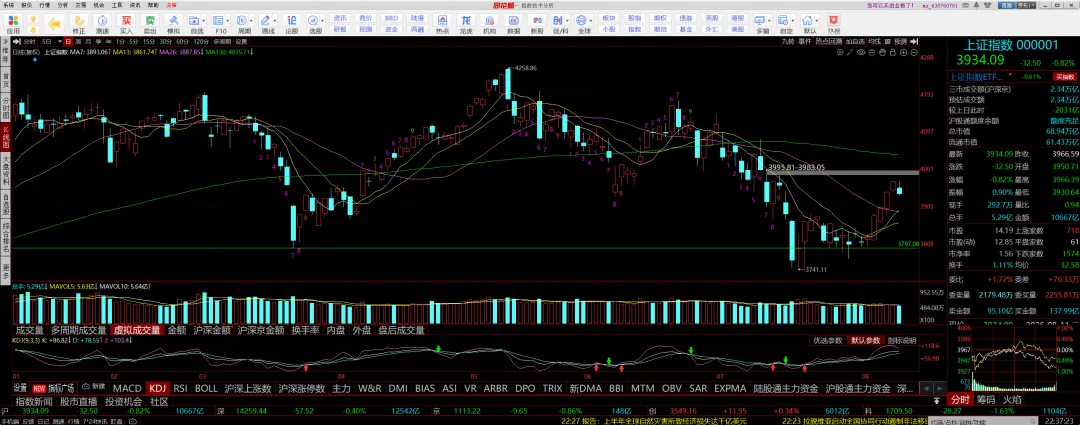Click the 热点回顾 button
This screenshot has height=425, width=1080.
click(x=829, y=41)
